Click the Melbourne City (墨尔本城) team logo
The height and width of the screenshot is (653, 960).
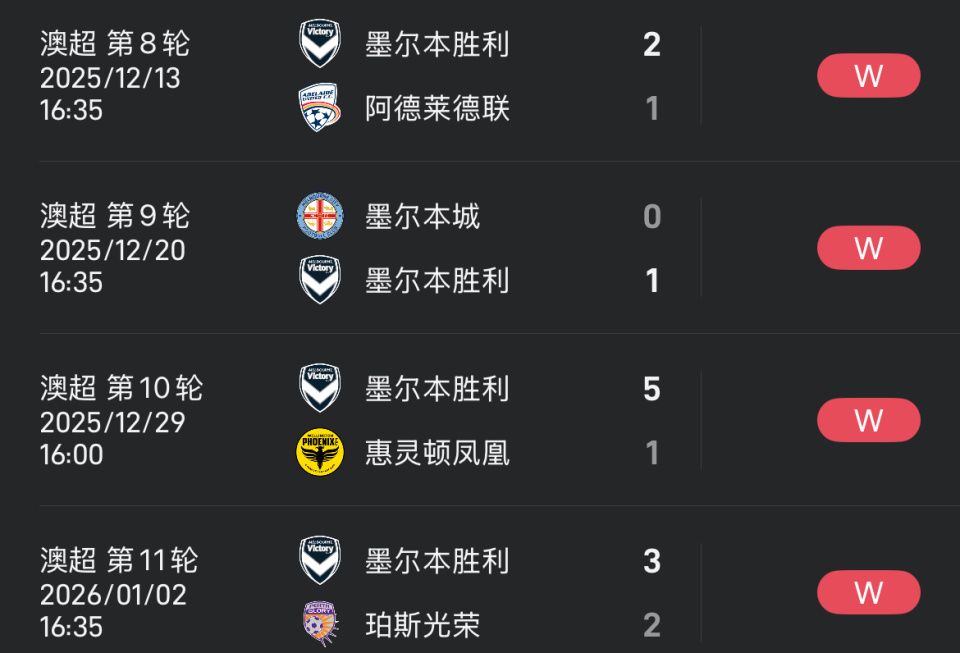click(320, 216)
